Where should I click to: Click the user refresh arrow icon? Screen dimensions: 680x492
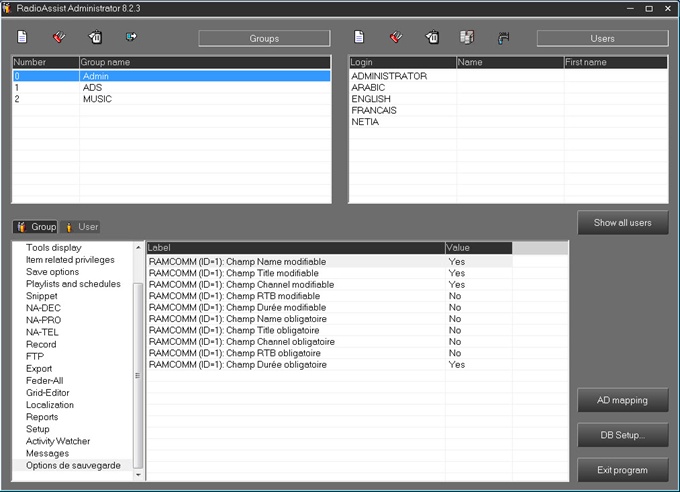pos(503,38)
